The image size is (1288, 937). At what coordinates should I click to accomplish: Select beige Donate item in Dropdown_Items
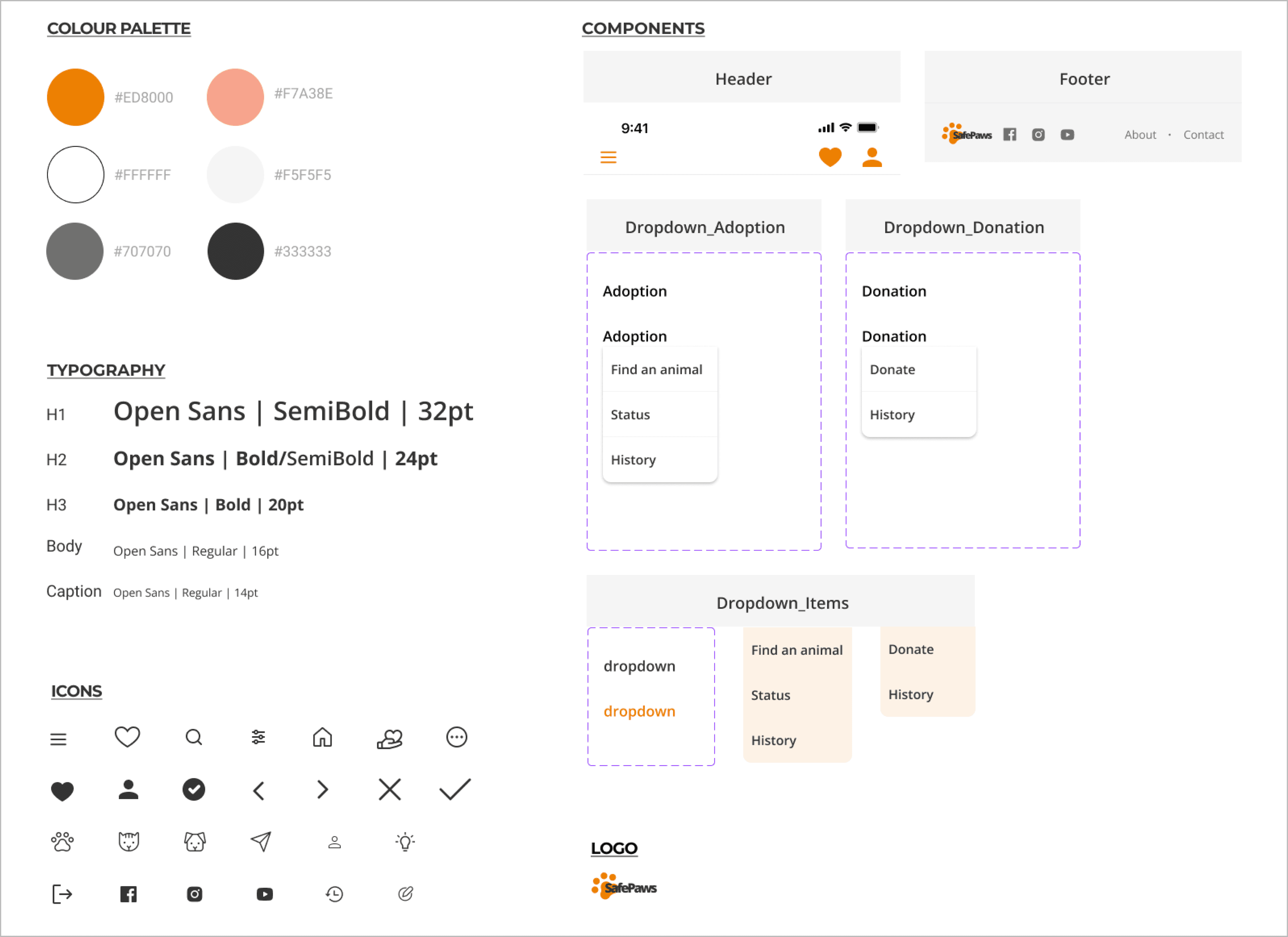click(927, 649)
